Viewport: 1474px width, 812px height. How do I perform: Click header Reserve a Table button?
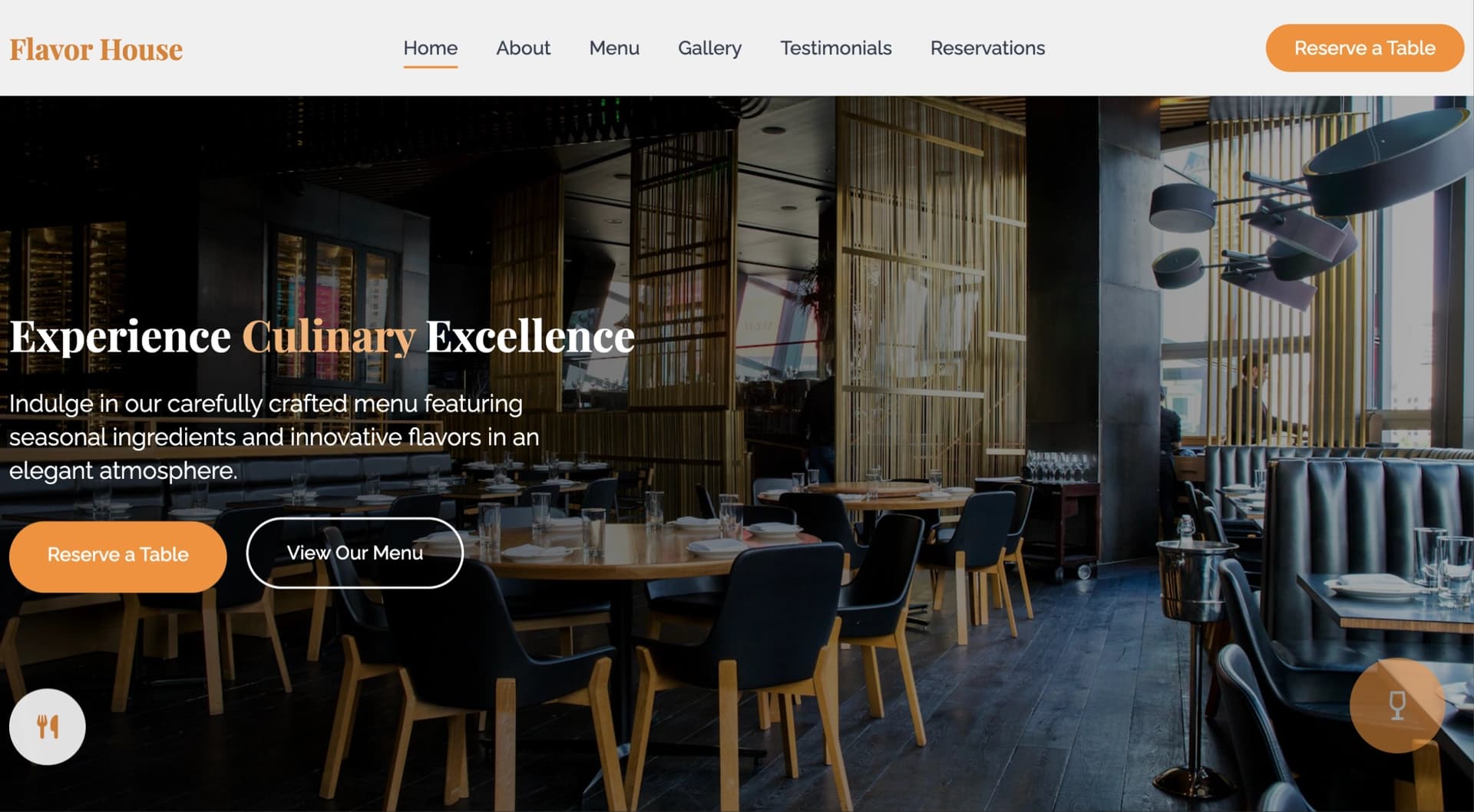pos(1364,48)
